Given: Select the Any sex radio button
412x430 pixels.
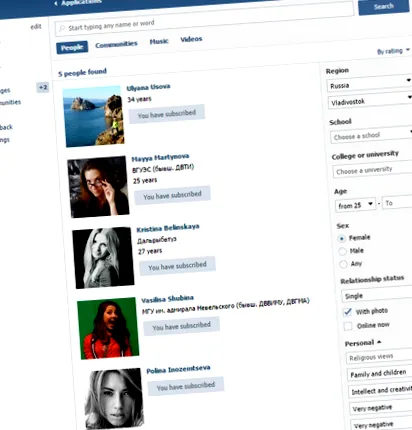Looking at the screenshot, I should [x=343, y=265].
